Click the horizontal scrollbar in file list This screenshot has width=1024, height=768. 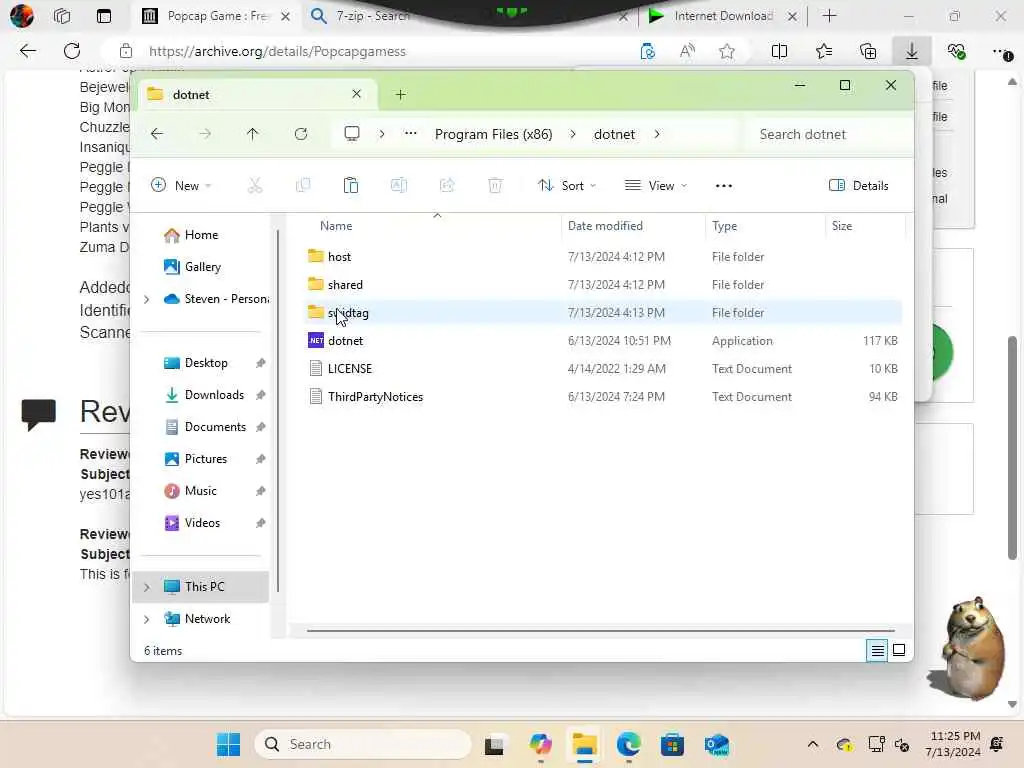click(x=600, y=631)
